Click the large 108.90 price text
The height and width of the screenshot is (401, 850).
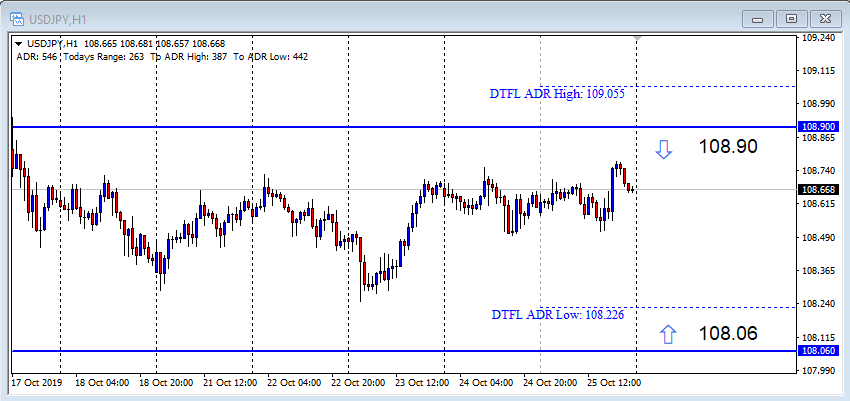727,146
